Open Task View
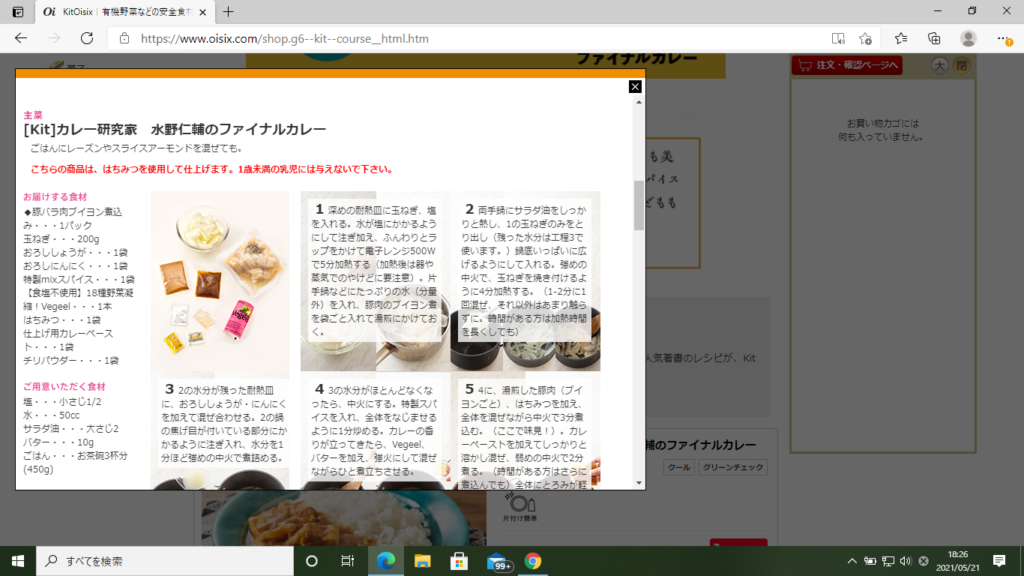1024x576 pixels. [347, 561]
